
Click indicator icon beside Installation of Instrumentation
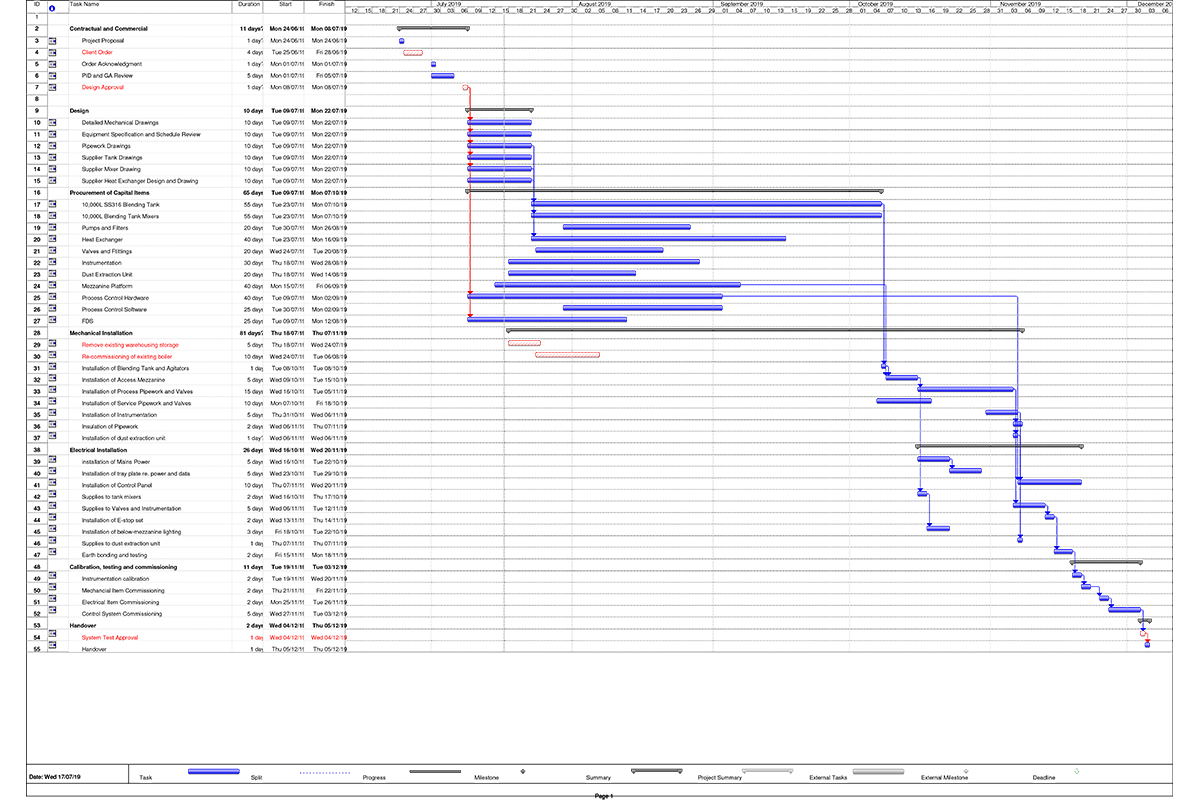click(x=52, y=415)
